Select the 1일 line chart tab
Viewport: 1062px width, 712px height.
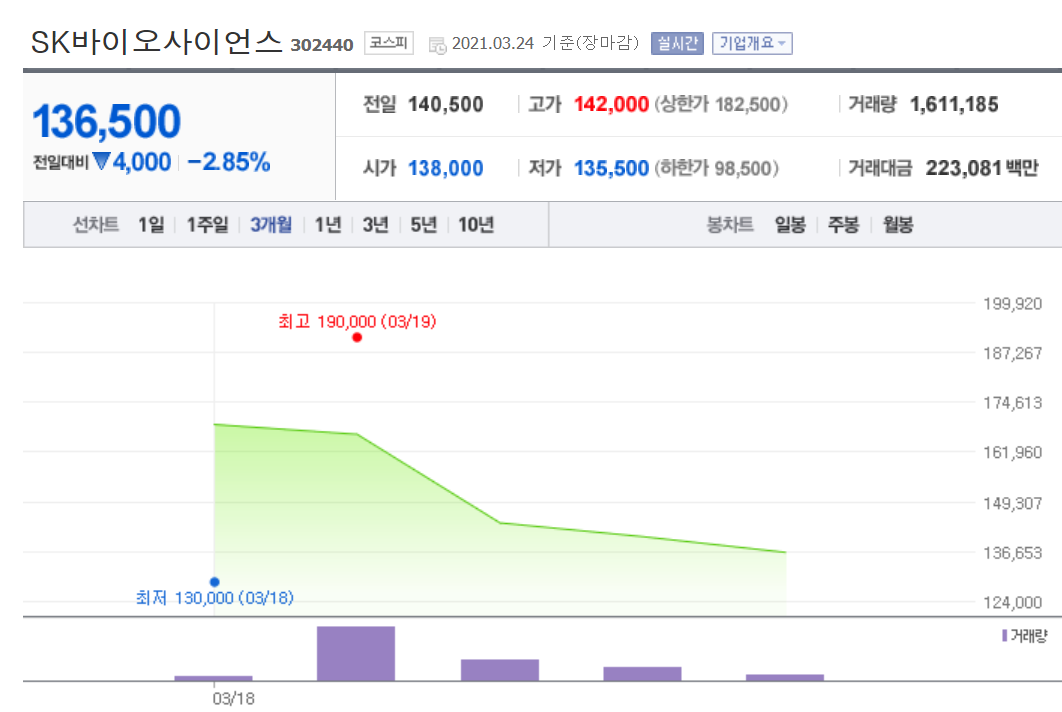[x=151, y=224]
